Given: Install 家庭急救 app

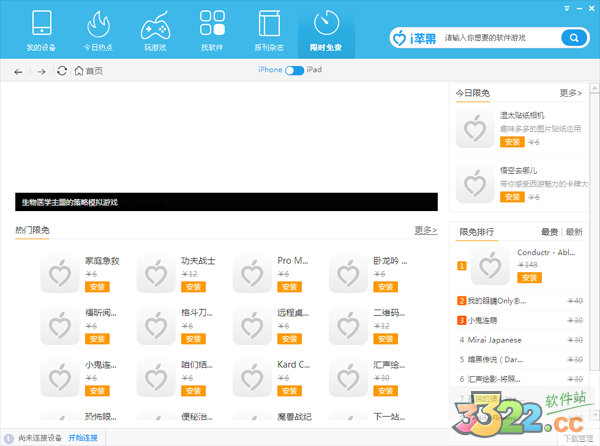Looking at the screenshot, I should [x=97, y=287].
